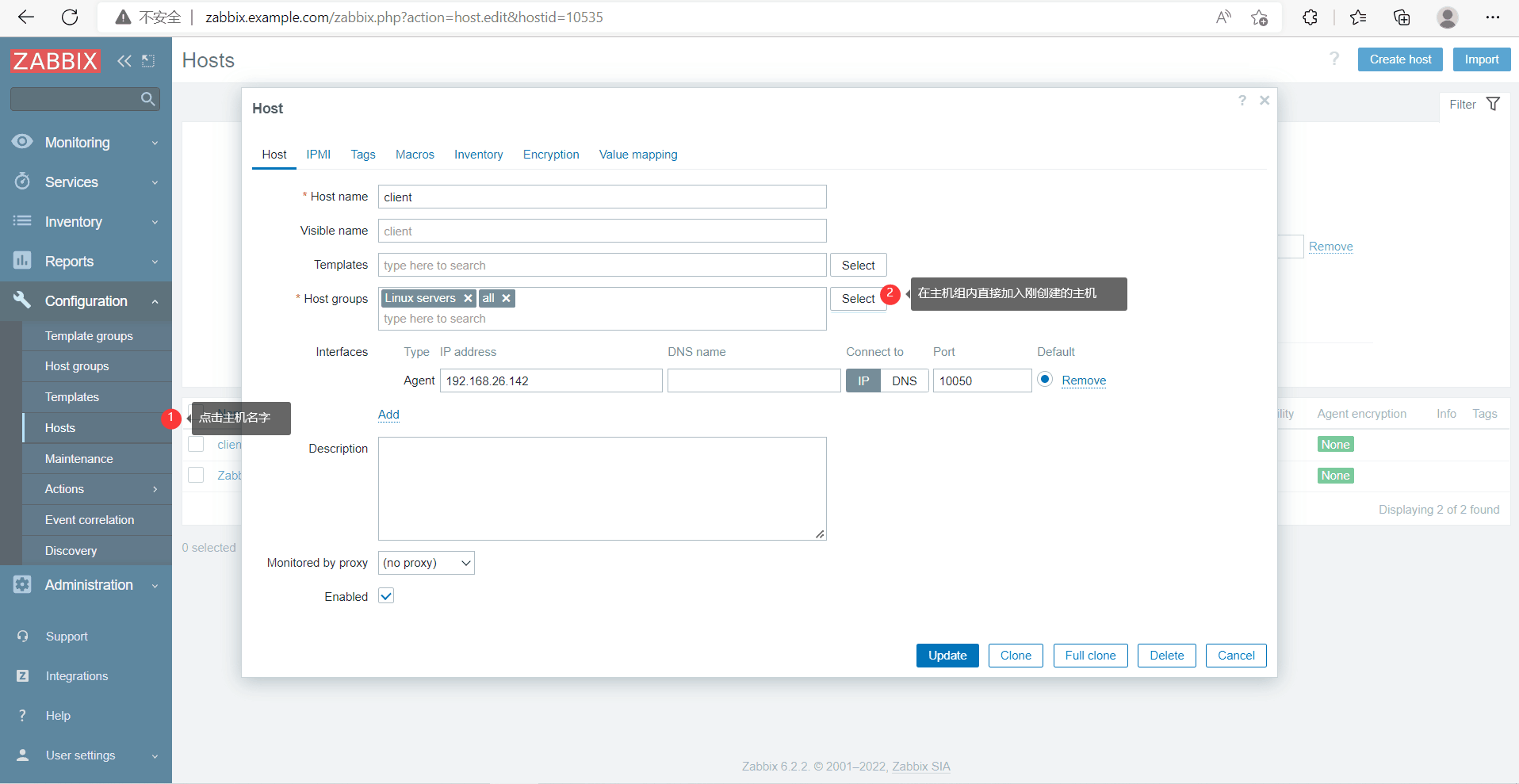Switch sidebar to compact kiosk mode icon
The width and height of the screenshot is (1519, 784).
(148, 61)
